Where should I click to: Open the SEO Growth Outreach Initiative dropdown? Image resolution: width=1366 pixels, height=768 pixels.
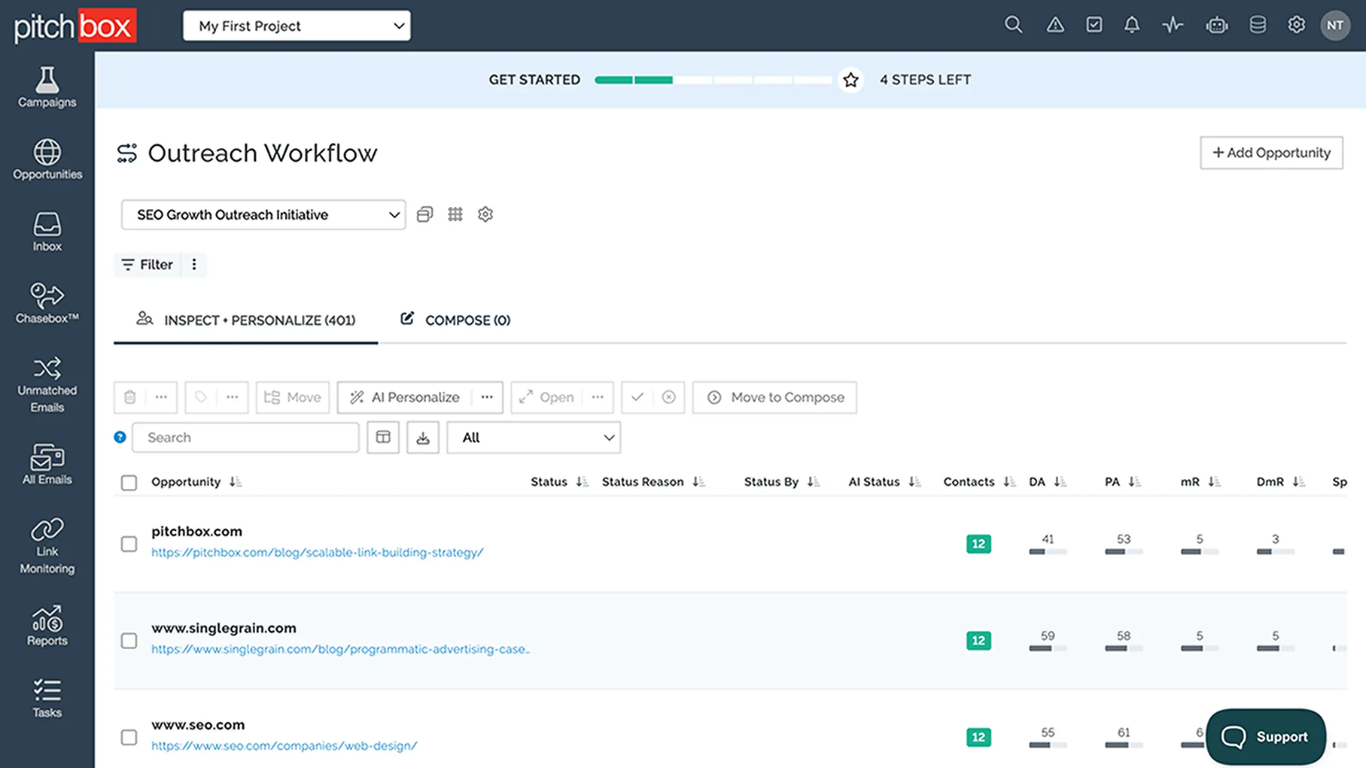coord(263,215)
